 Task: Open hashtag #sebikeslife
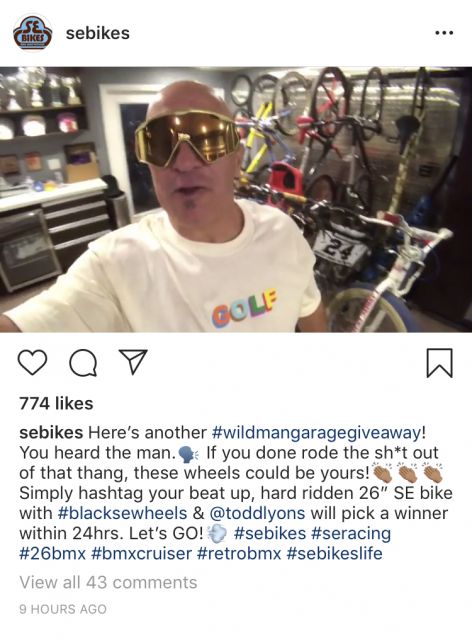click(x=335, y=553)
